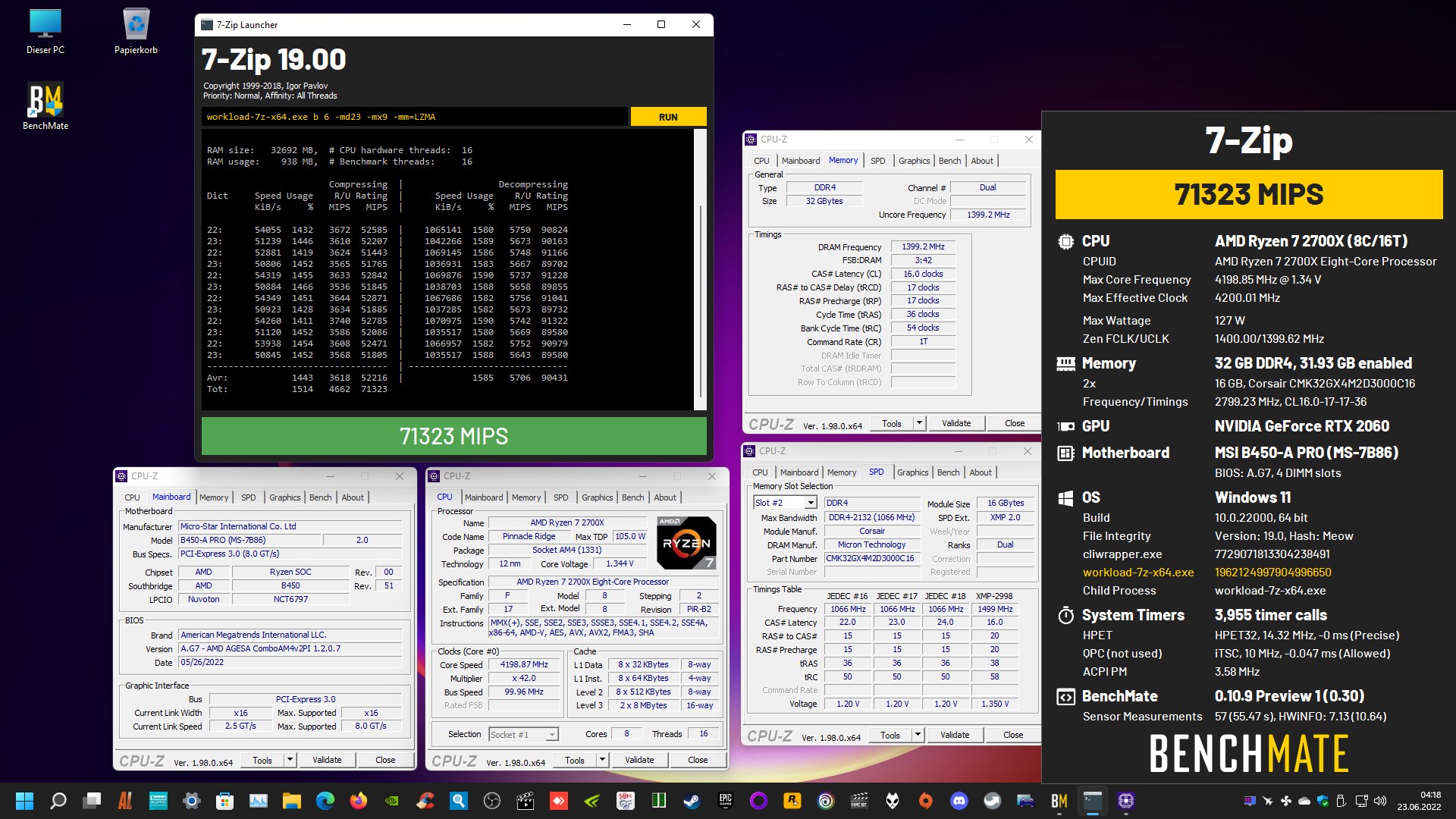Click 'AMD Ryzen 7 2700X' name field
The width and height of the screenshot is (1456, 819).
pos(566,522)
